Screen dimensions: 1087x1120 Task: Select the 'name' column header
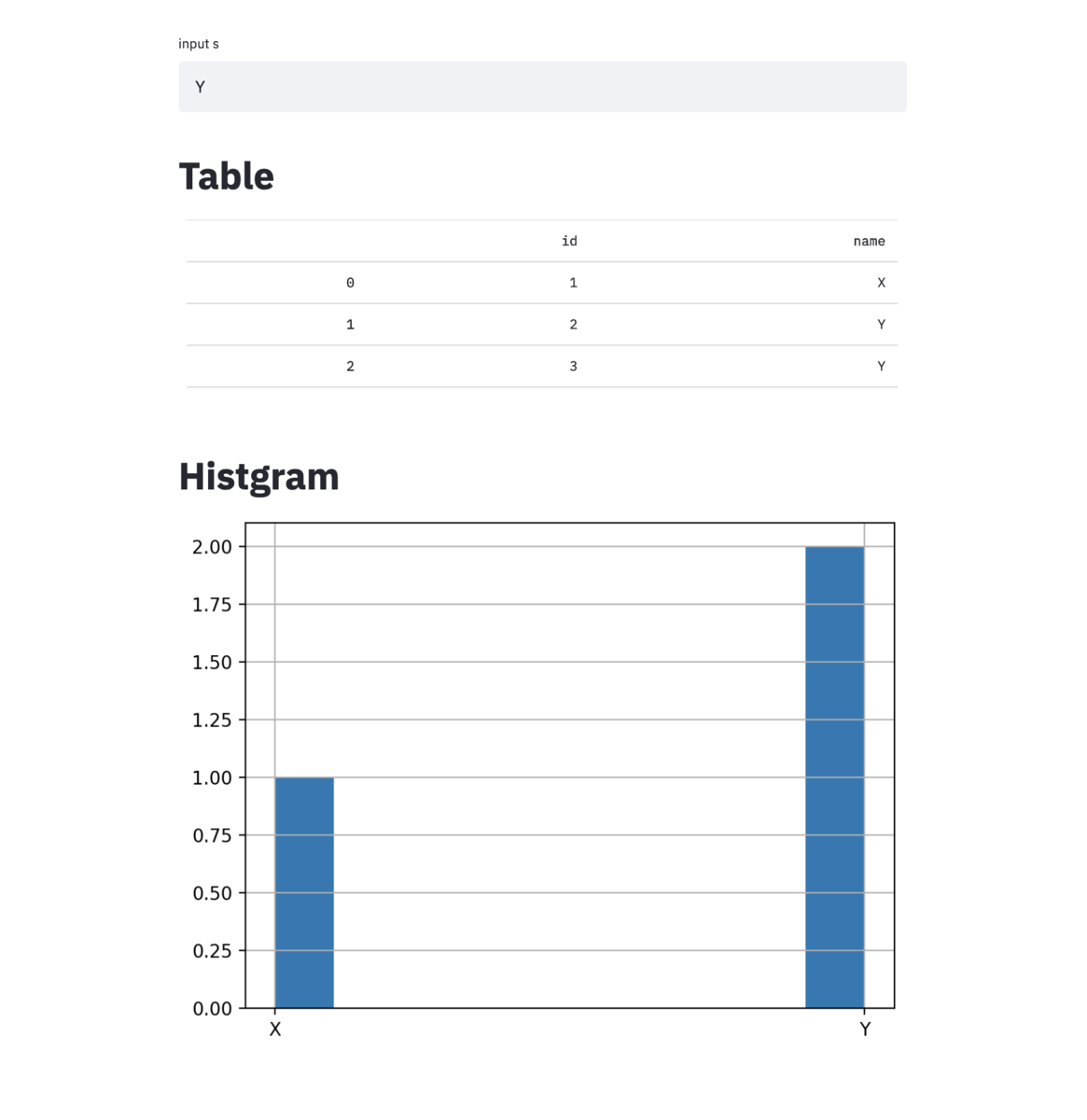click(x=869, y=241)
